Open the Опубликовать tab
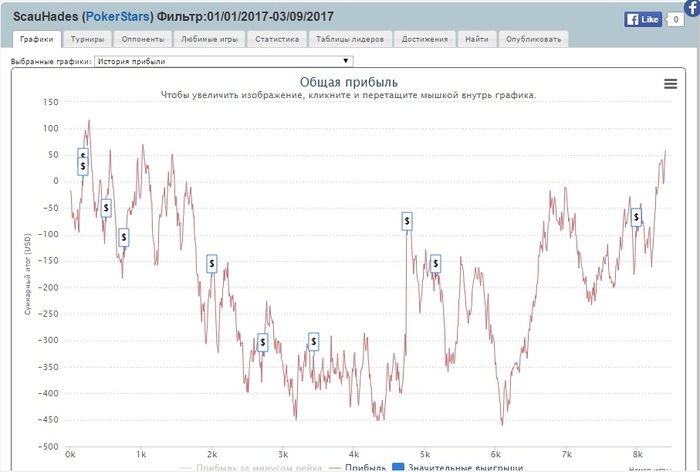Image resolution: width=700 pixels, height=472 pixels. 533,39
